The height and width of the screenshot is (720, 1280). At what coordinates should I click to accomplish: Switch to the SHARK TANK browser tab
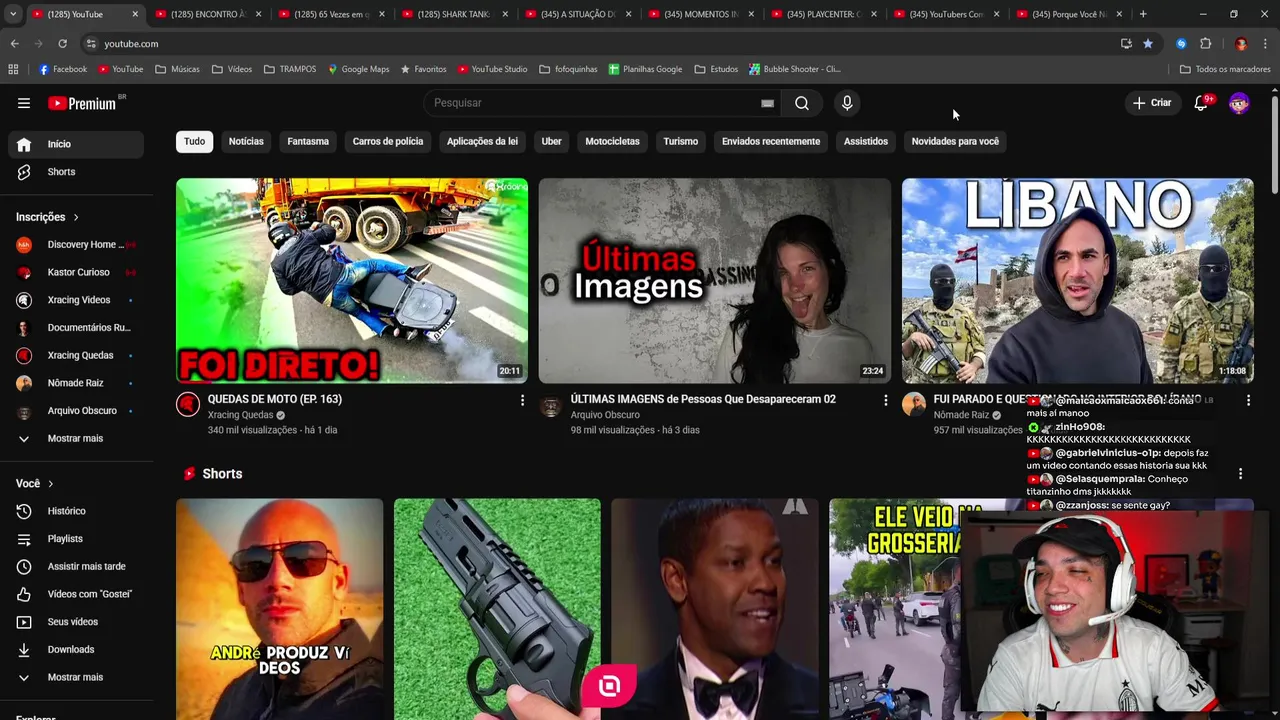click(x=452, y=14)
